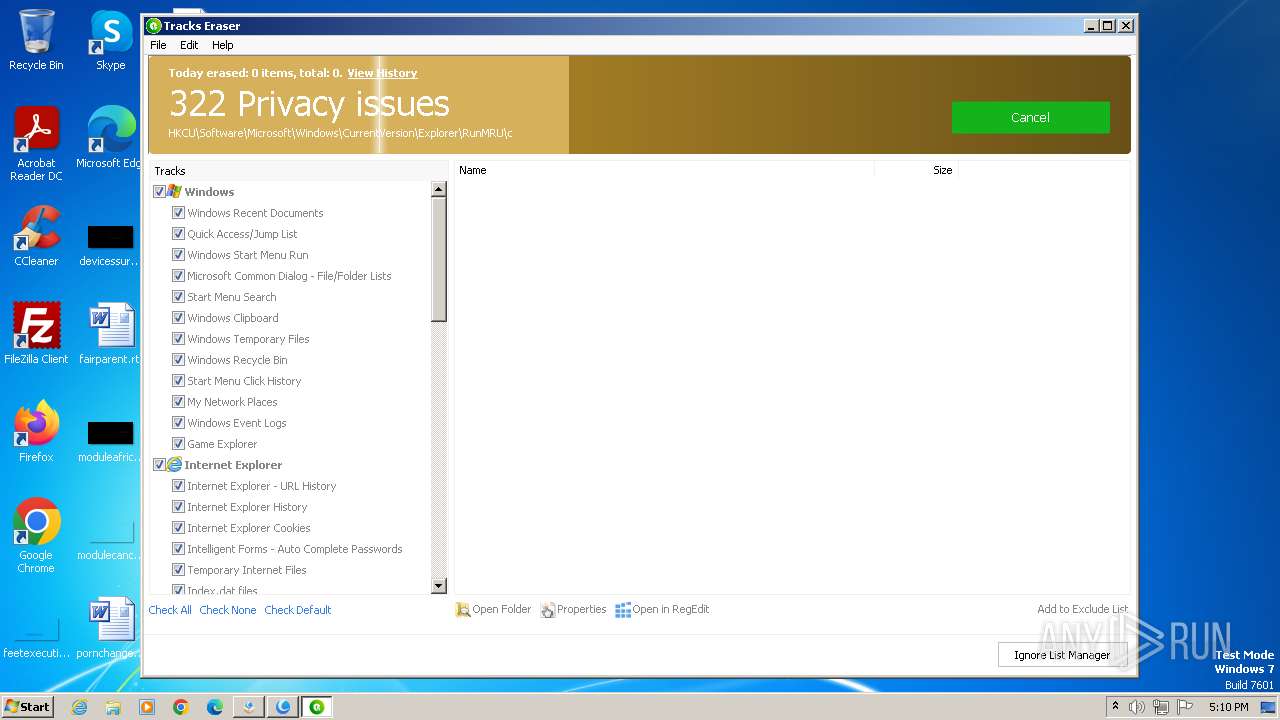
Task: Select the Windows tree group icon
Action: (x=174, y=192)
